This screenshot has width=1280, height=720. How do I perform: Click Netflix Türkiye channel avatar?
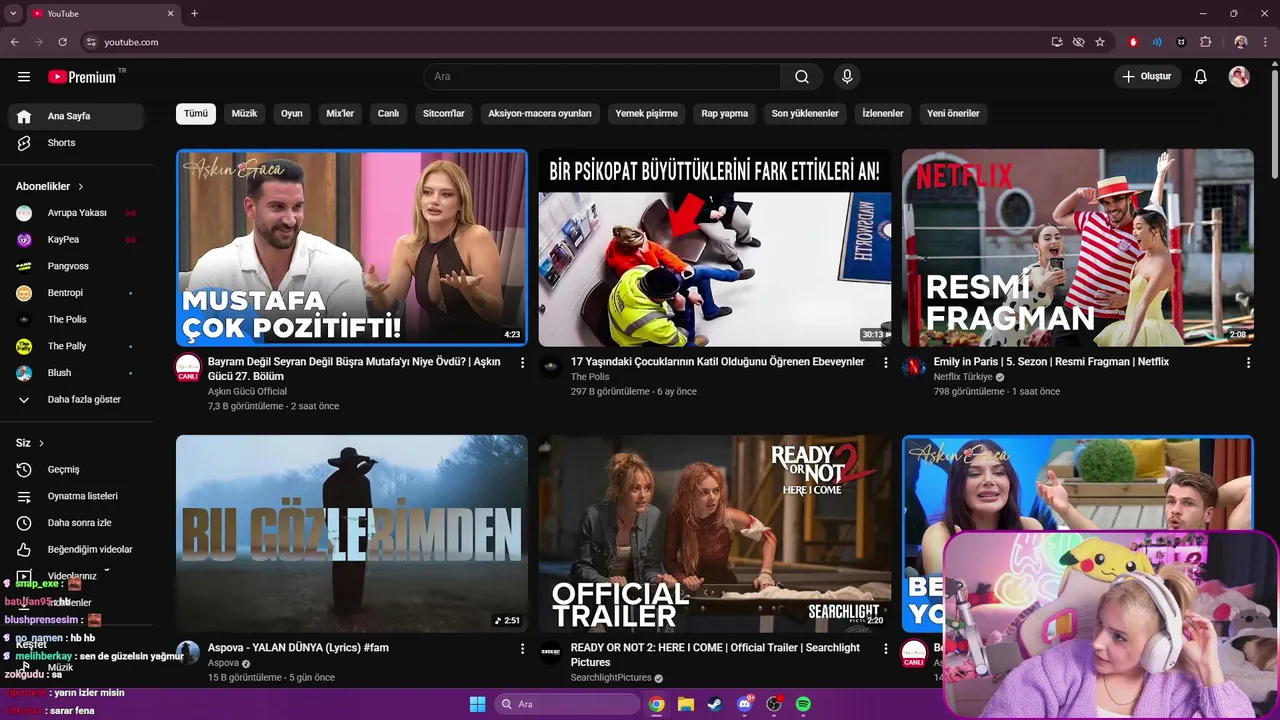point(914,367)
